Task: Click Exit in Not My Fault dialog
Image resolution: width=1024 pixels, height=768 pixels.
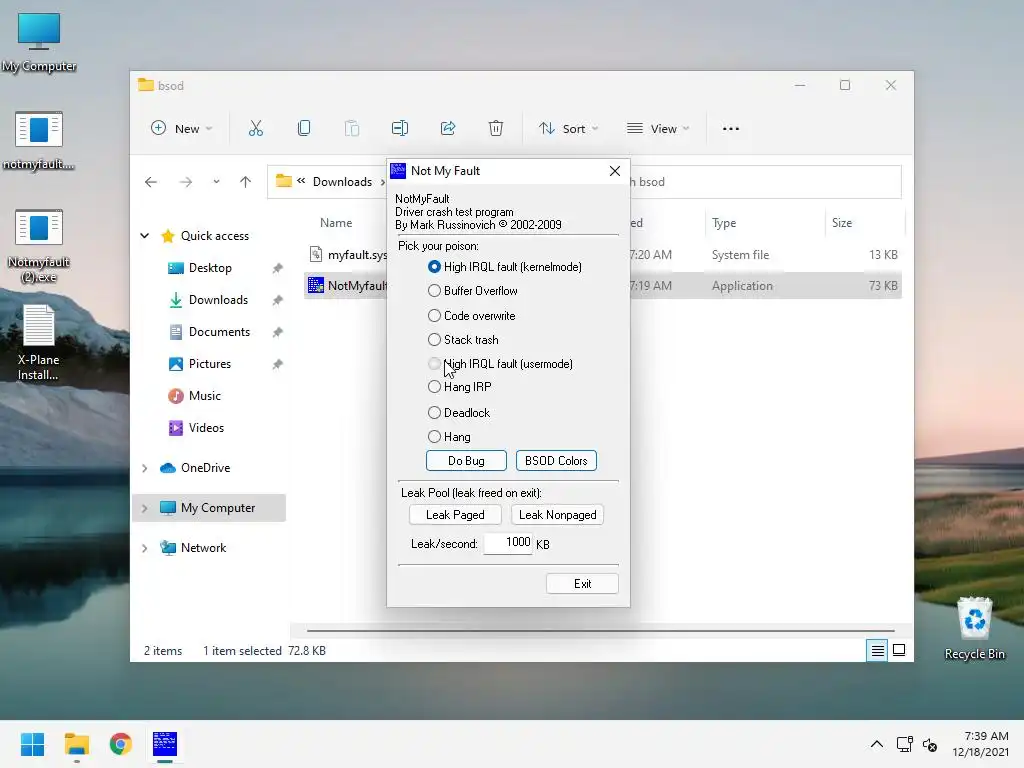Action: [583, 584]
